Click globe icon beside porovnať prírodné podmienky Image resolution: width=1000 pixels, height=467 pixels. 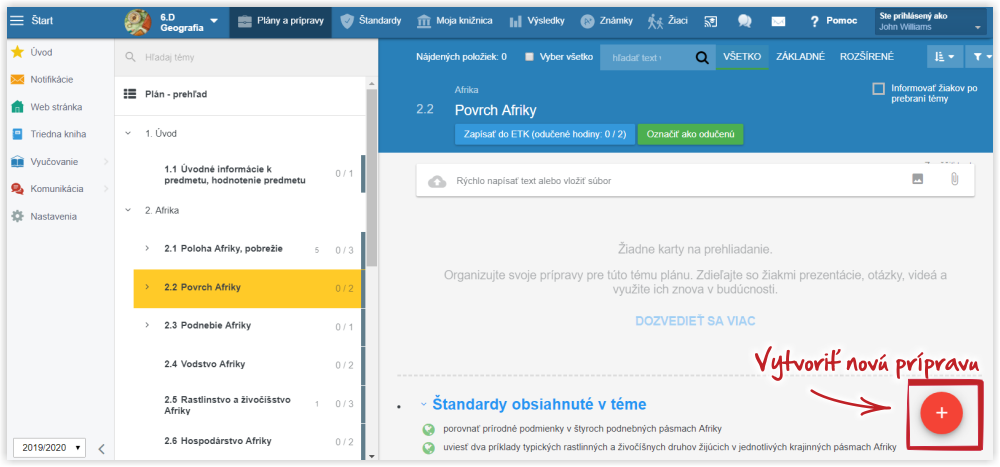(428, 429)
